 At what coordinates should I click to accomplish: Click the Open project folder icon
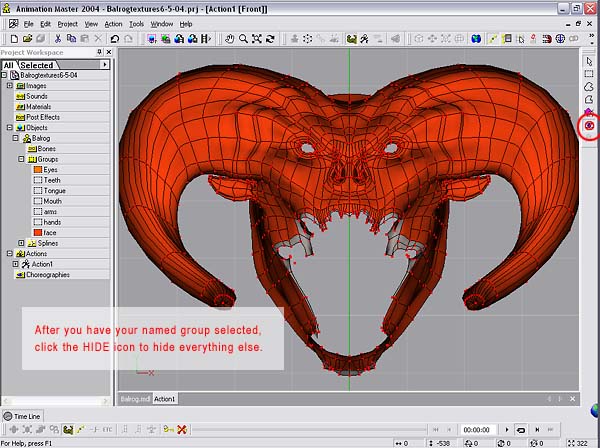click(27, 39)
